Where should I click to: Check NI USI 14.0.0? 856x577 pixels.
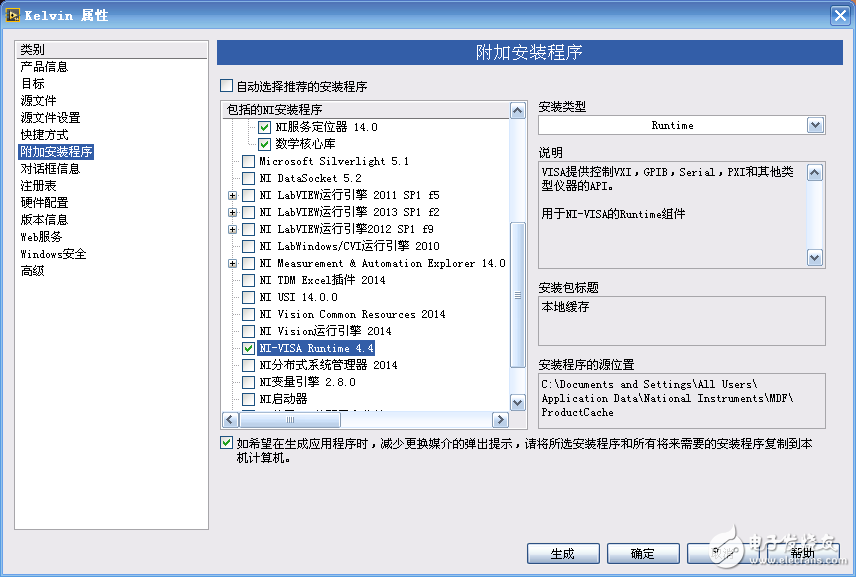click(248, 297)
